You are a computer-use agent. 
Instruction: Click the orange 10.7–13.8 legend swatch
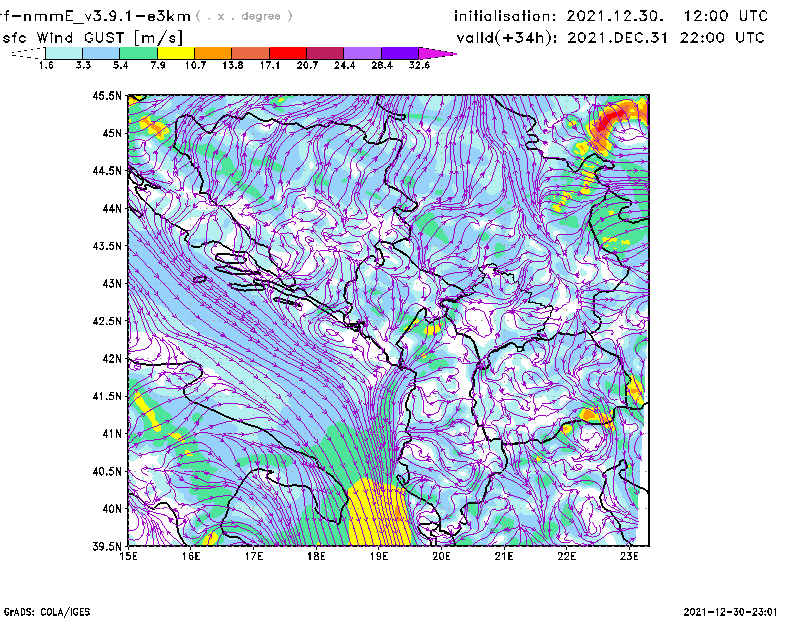click(x=213, y=53)
